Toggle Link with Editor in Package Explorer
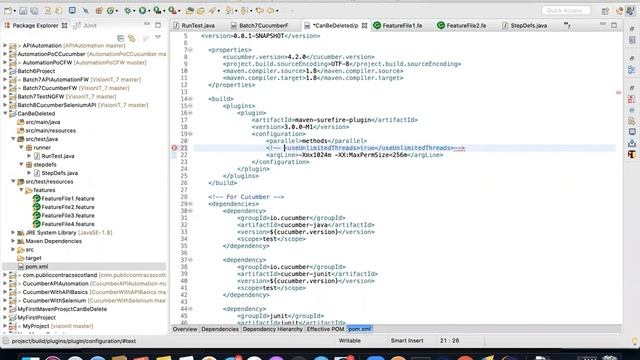The height and width of the screenshot is (360, 640). pos(131,38)
